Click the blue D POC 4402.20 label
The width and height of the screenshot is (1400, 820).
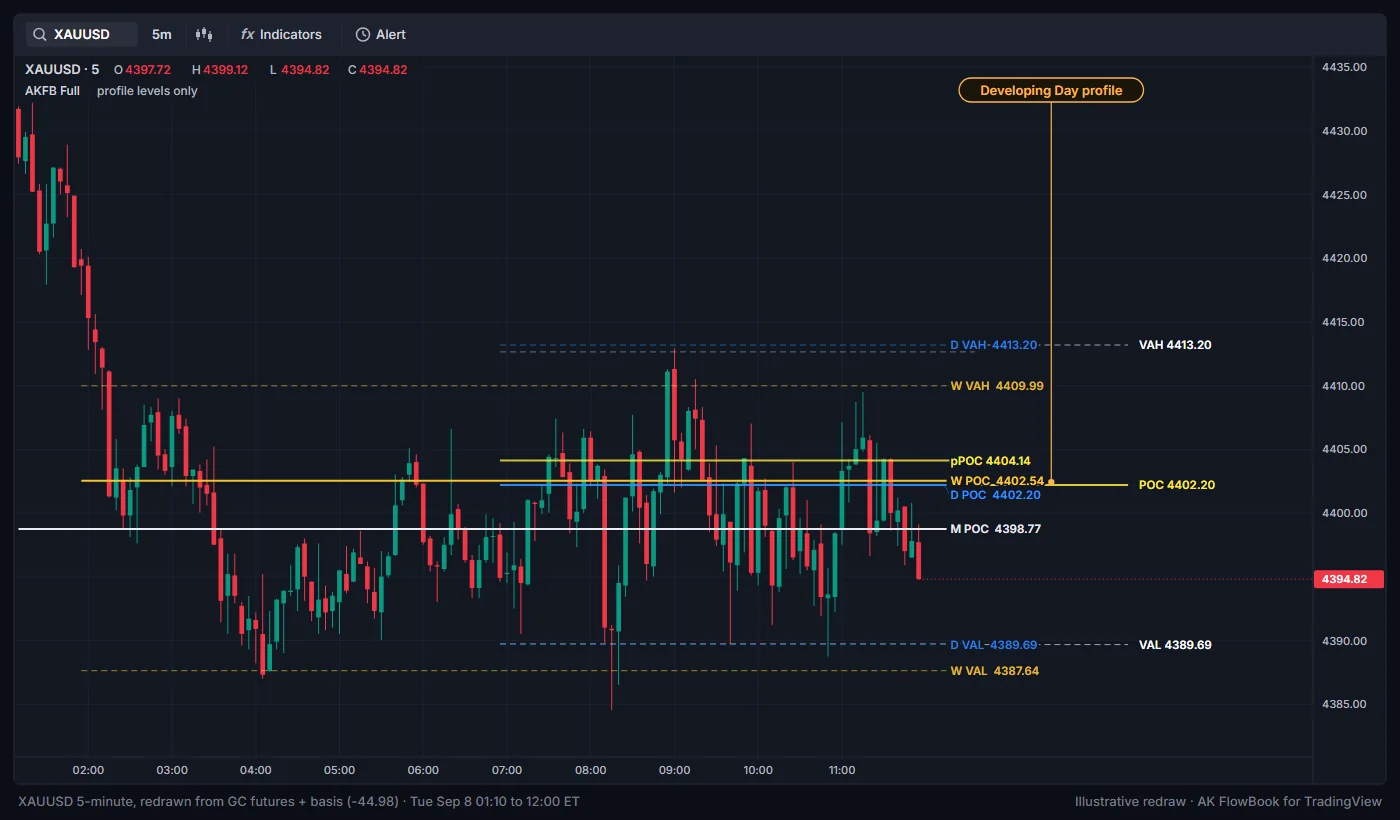995,495
